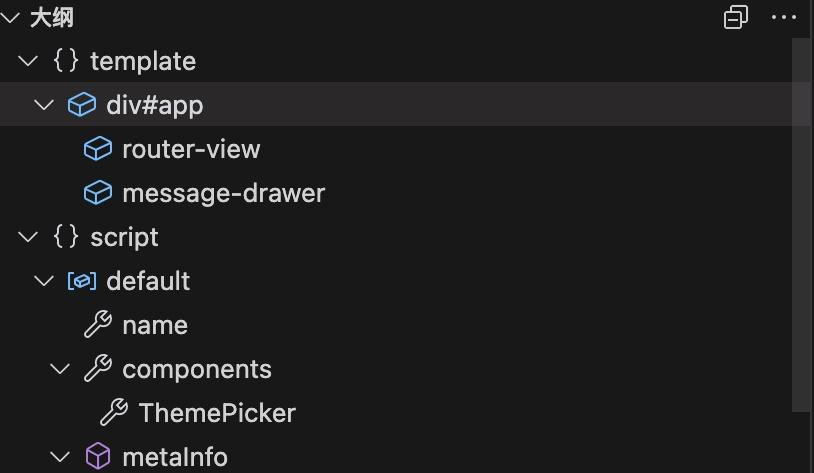
Task: Jump to the ThemePicker symbol
Action: [217, 413]
